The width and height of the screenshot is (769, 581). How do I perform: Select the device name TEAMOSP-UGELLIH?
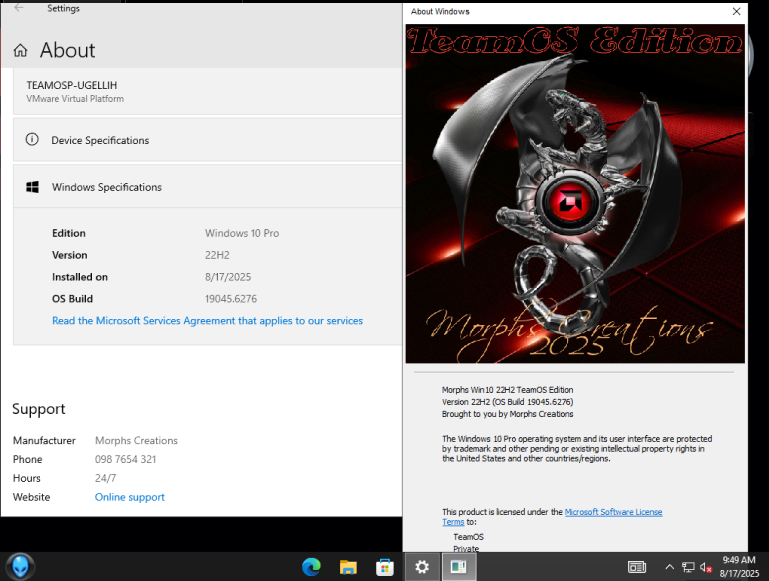[72, 85]
